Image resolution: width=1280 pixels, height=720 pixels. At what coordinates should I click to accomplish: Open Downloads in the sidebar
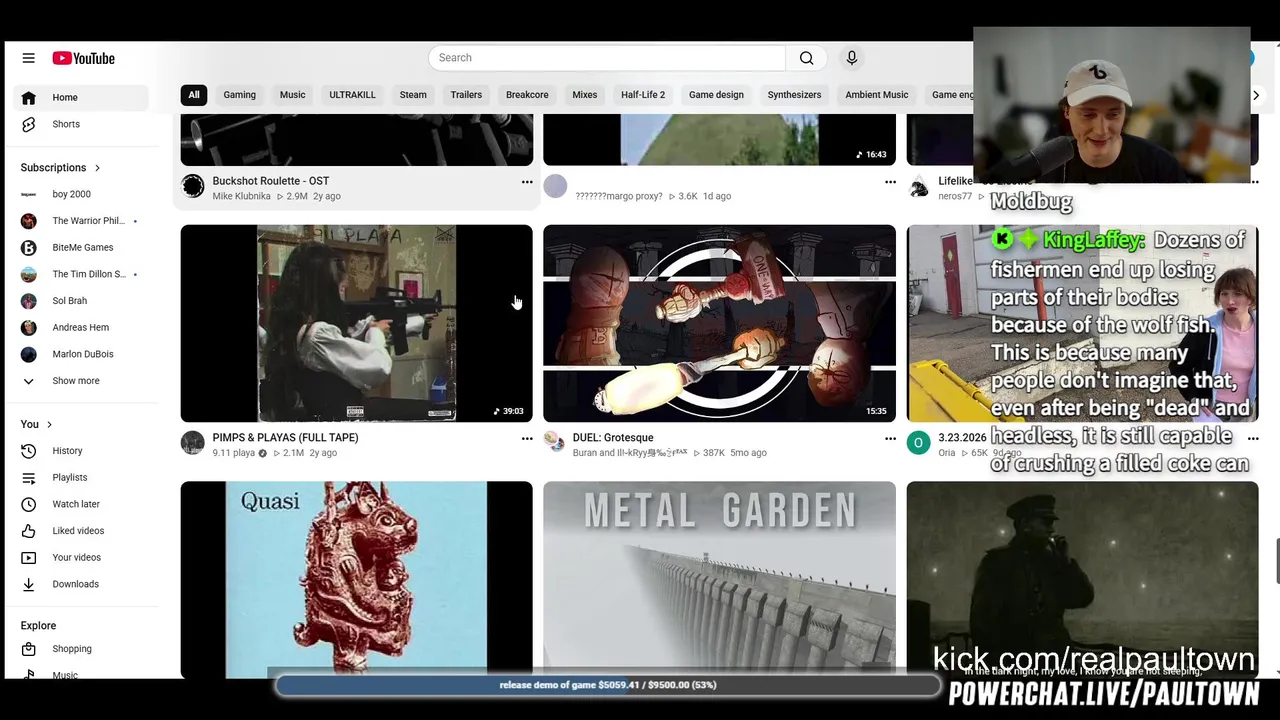[80, 584]
